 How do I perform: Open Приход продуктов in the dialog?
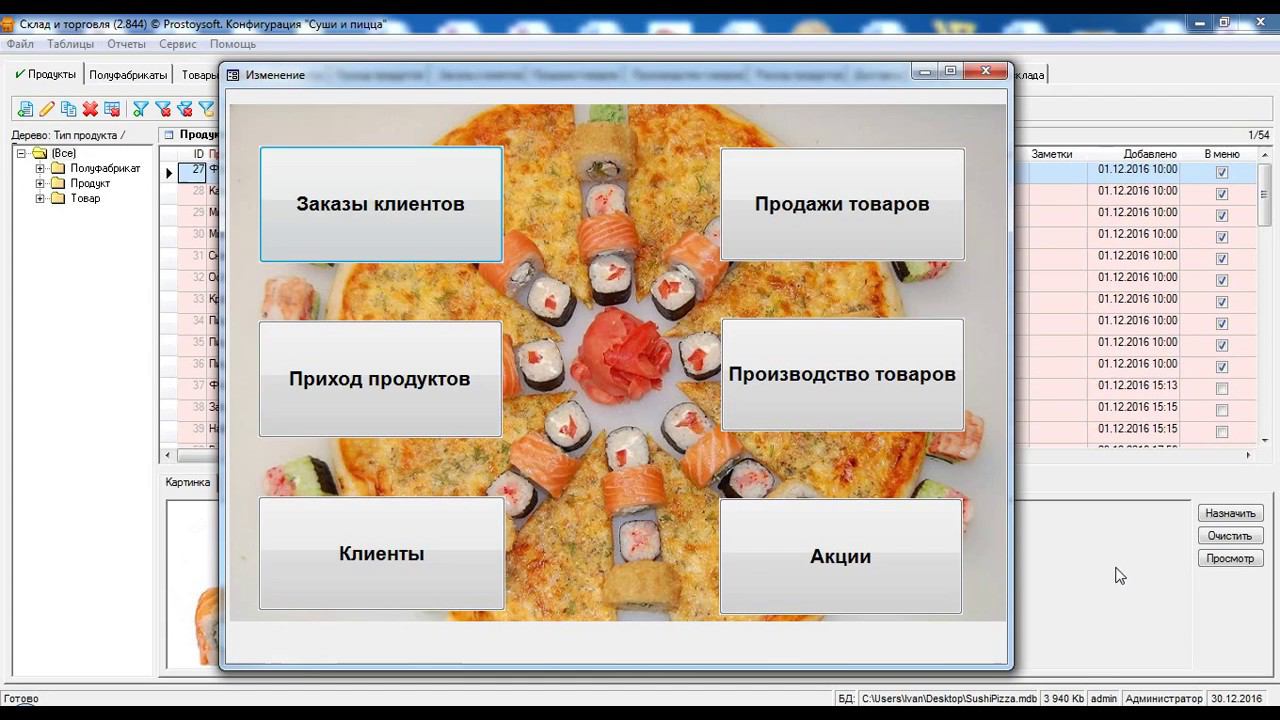380,379
